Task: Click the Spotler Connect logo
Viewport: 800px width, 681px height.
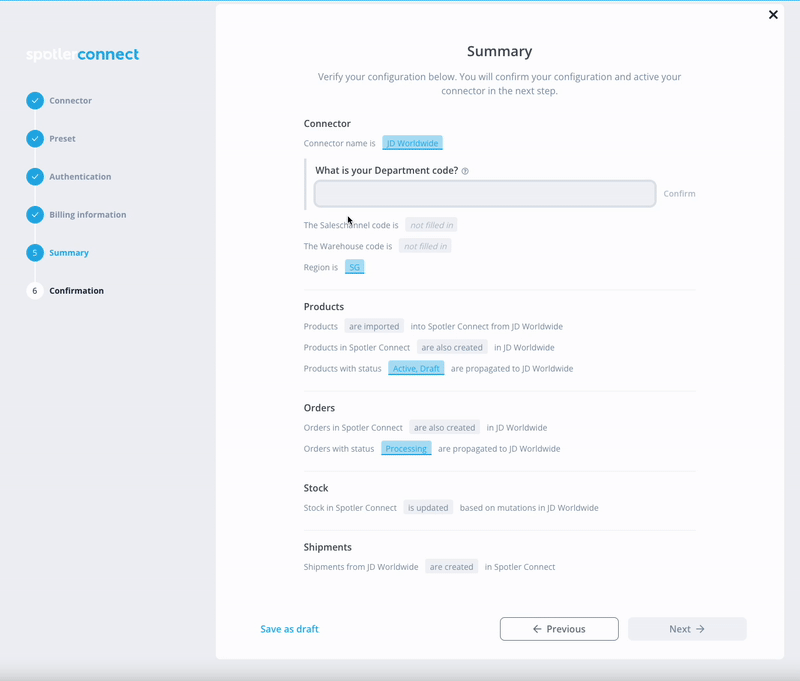Action: [82, 54]
